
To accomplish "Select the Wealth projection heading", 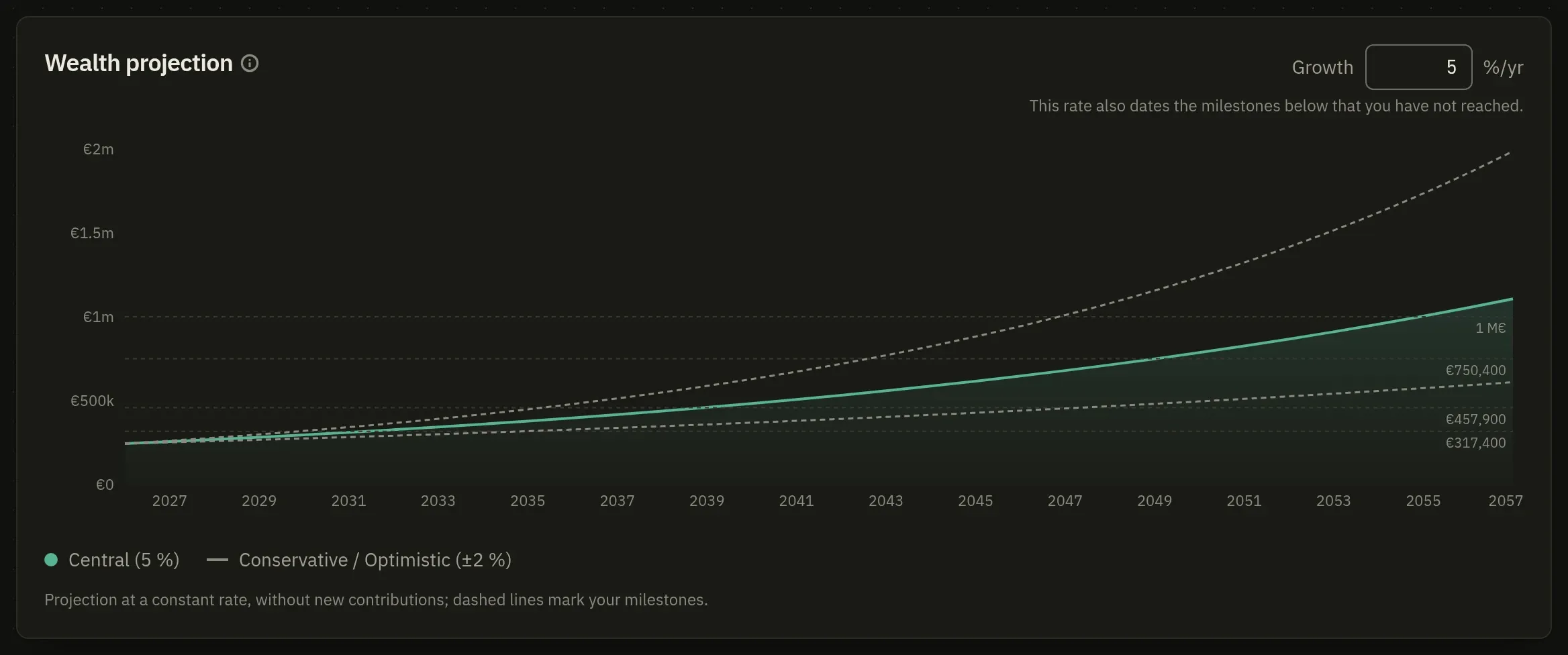I will pos(138,63).
